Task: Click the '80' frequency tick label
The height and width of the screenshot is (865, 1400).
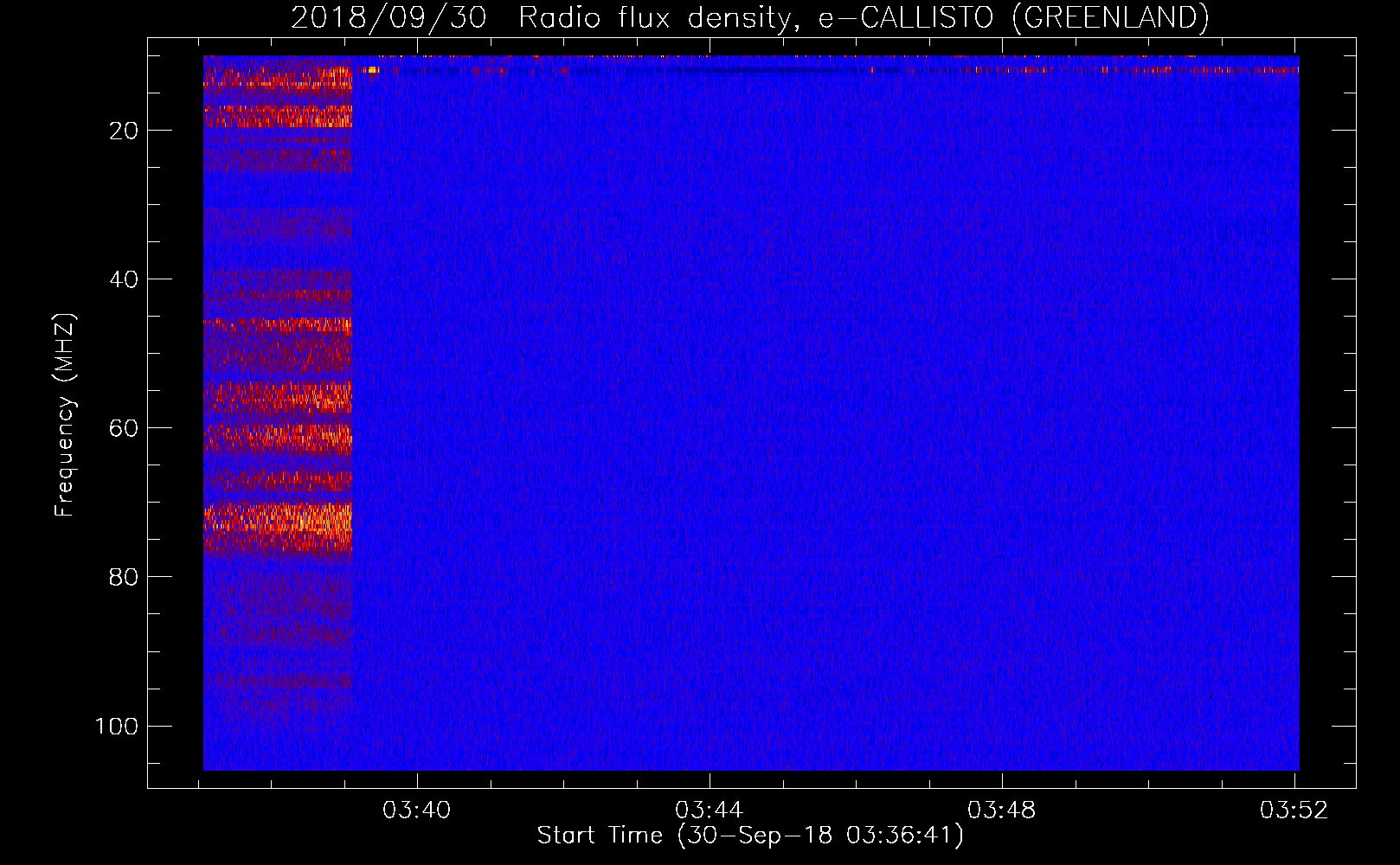Action: click(x=124, y=577)
